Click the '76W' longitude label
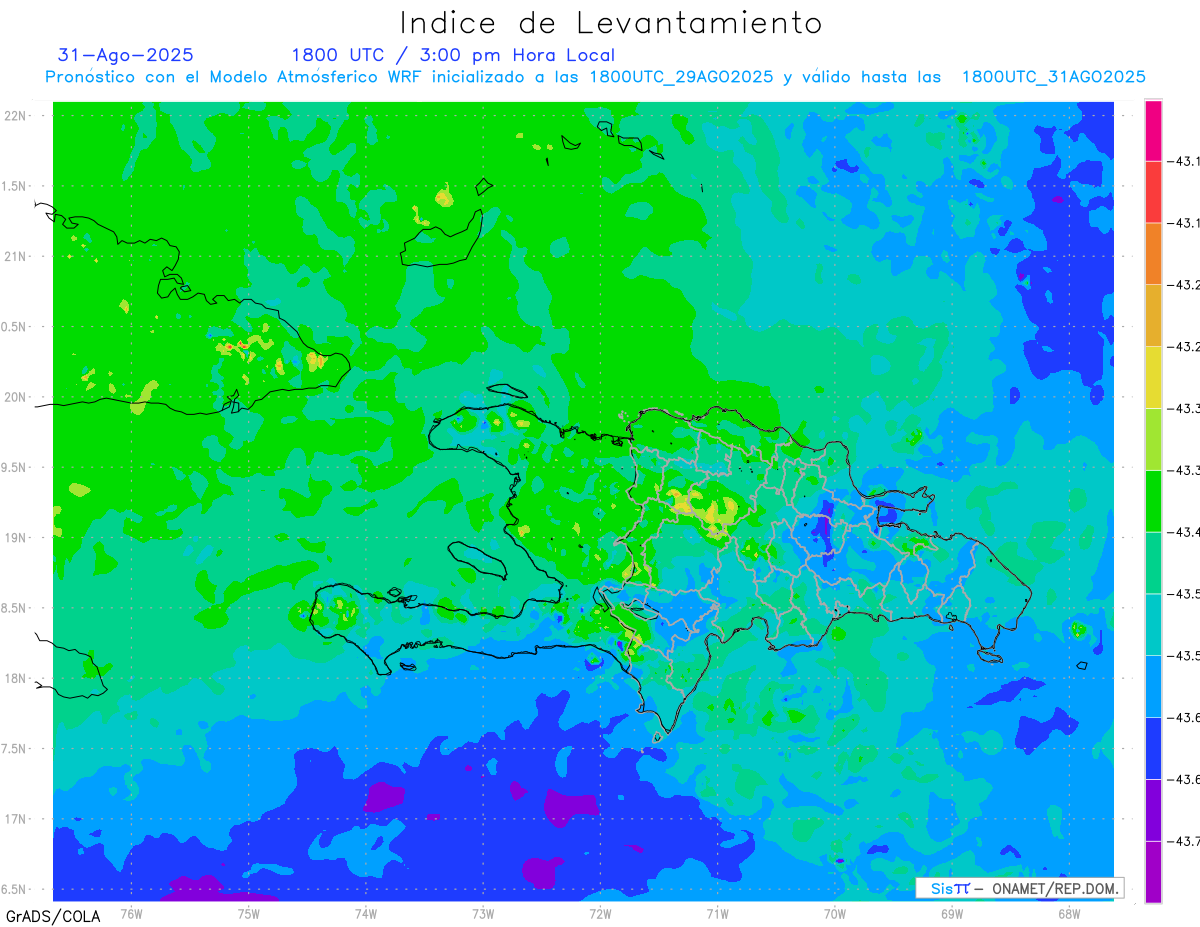The height and width of the screenshot is (927, 1200). (131, 913)
